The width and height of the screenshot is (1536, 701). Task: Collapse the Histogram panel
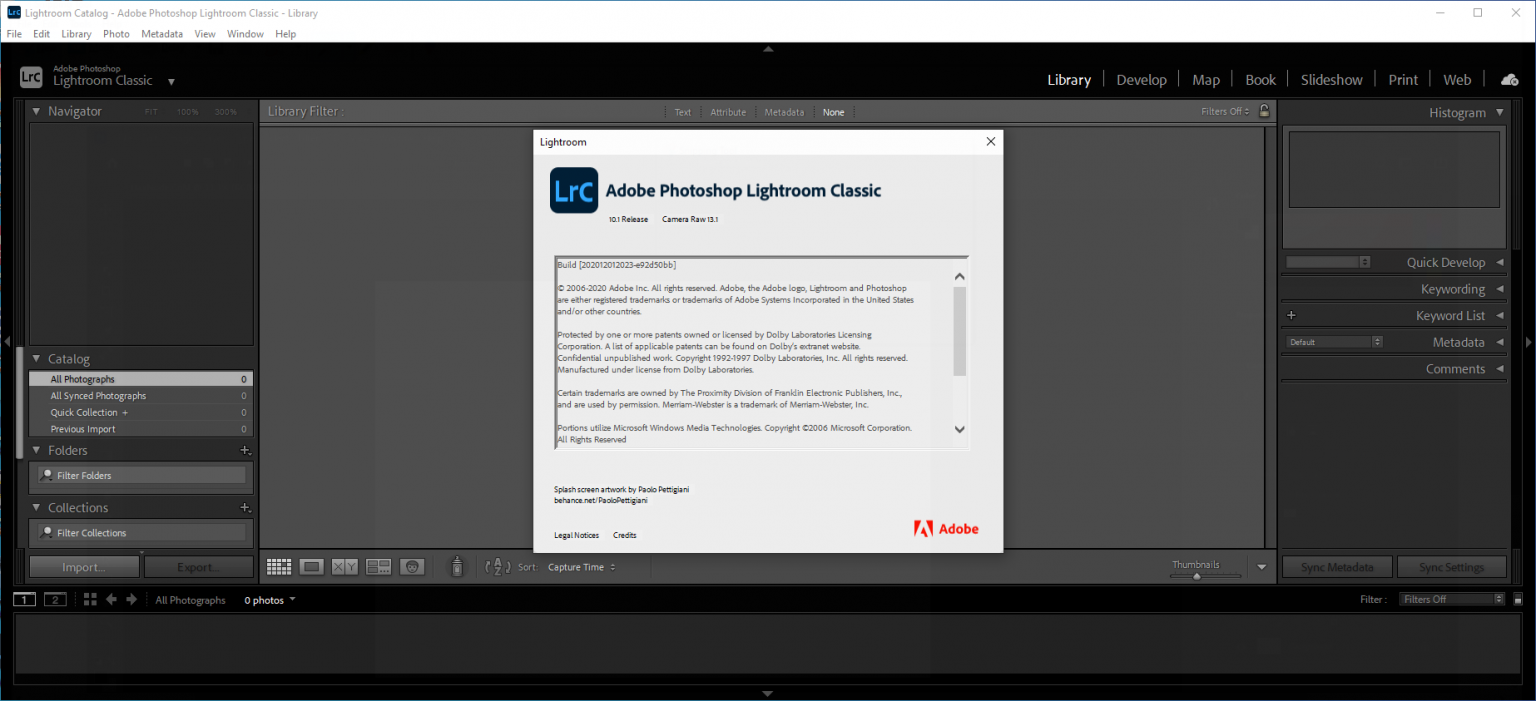[1499, 113]
